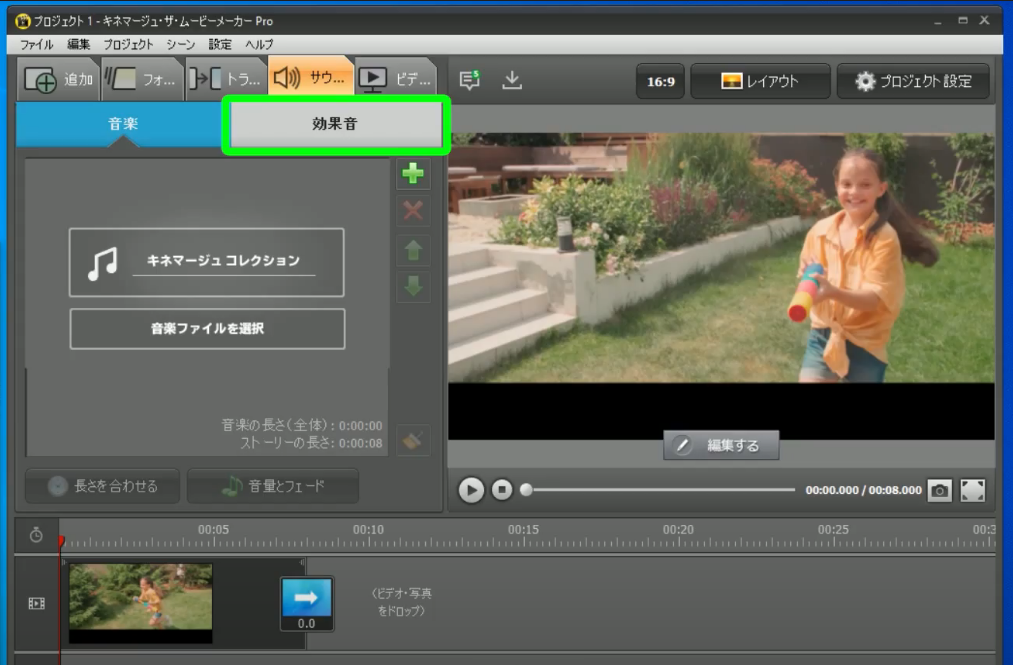
Task: Click the move track down arrow
Action: pos(412,286)
